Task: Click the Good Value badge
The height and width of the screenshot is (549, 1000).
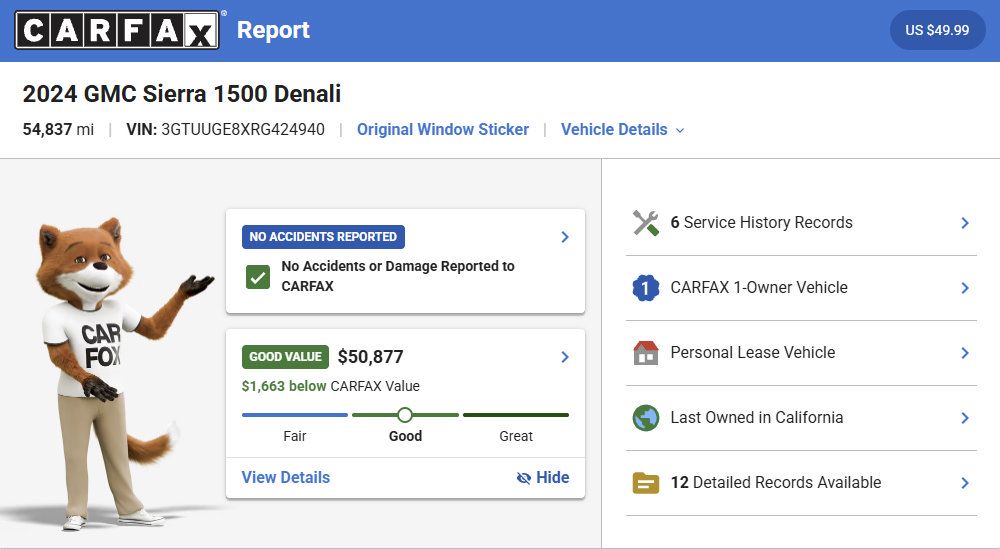Action: (x=285, y=357)
